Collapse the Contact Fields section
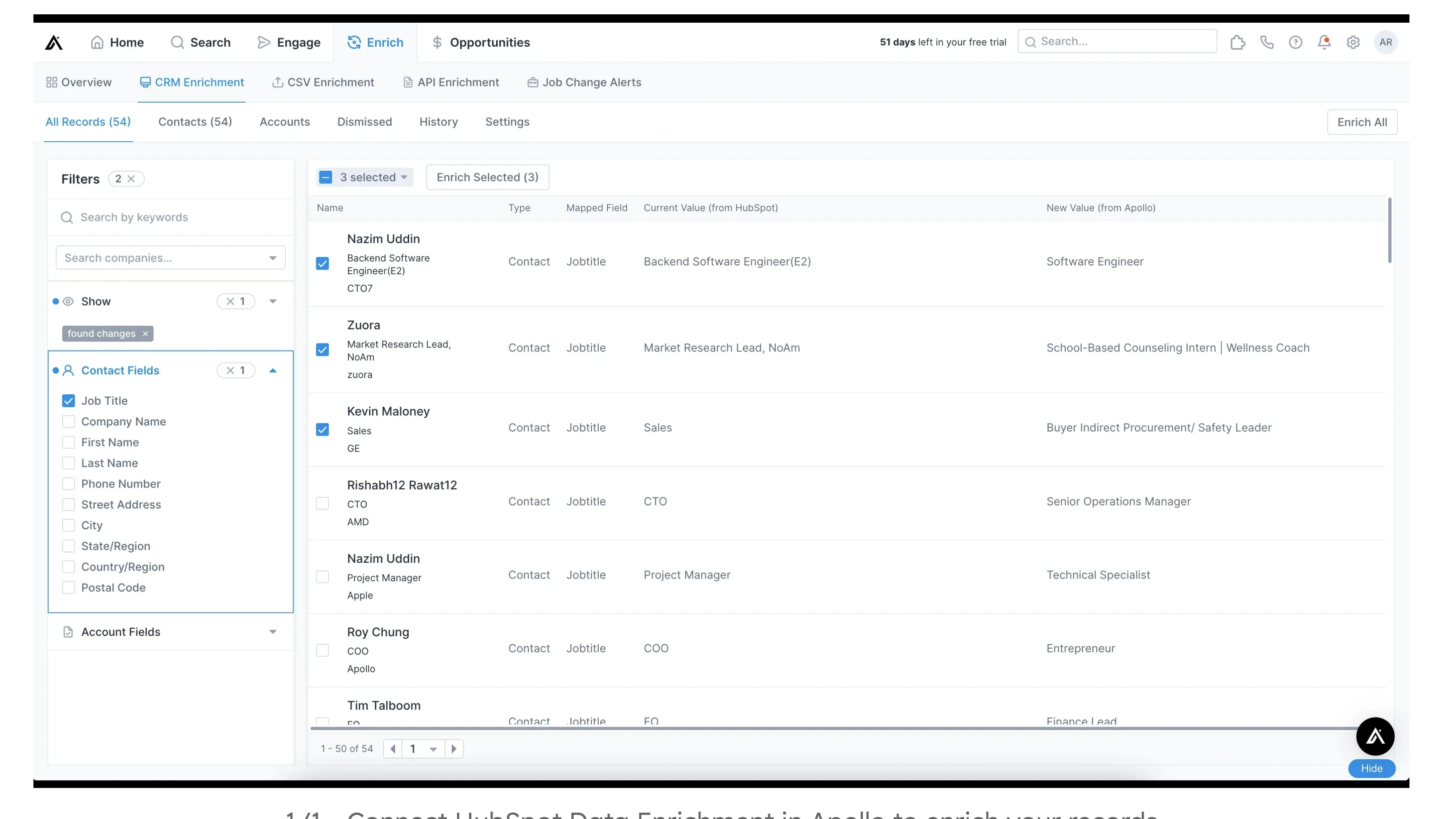 point(273,370)
